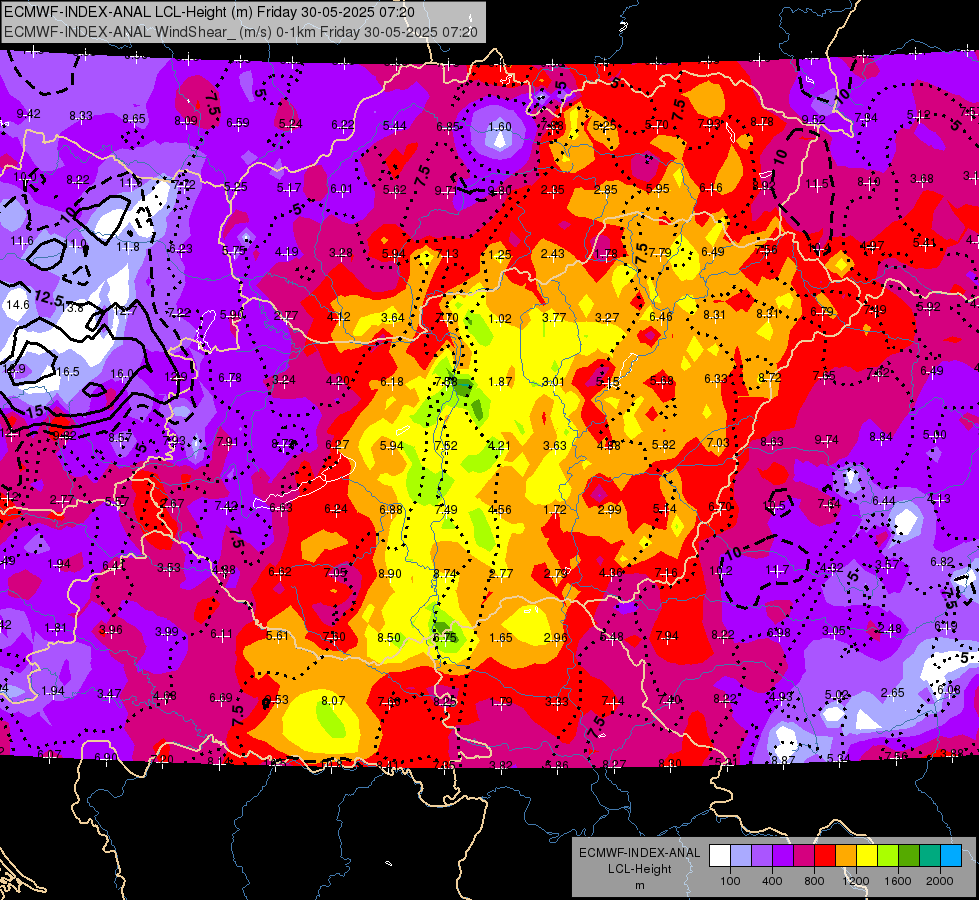The height and width of the screenshot is (900, 979).
Task: Click the shear value 3.77
Action: [x=554, y=318]
